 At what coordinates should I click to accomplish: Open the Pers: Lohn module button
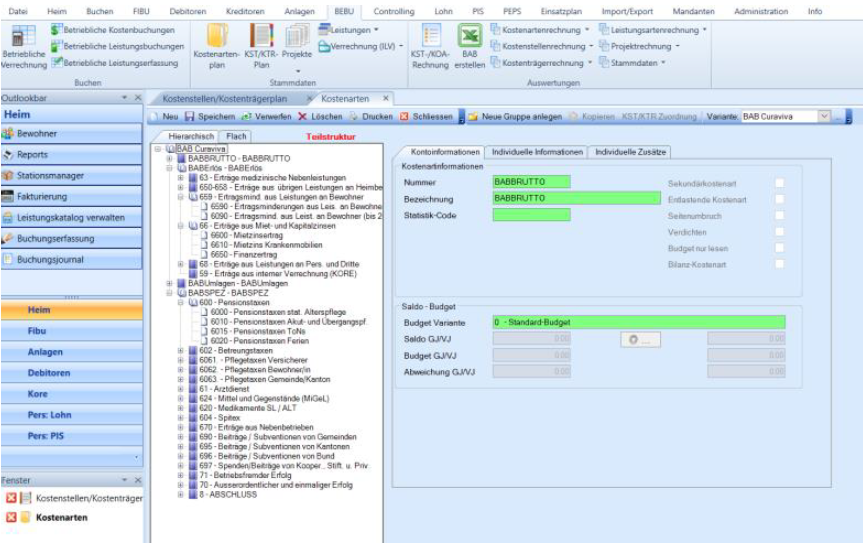click(72, 415)
